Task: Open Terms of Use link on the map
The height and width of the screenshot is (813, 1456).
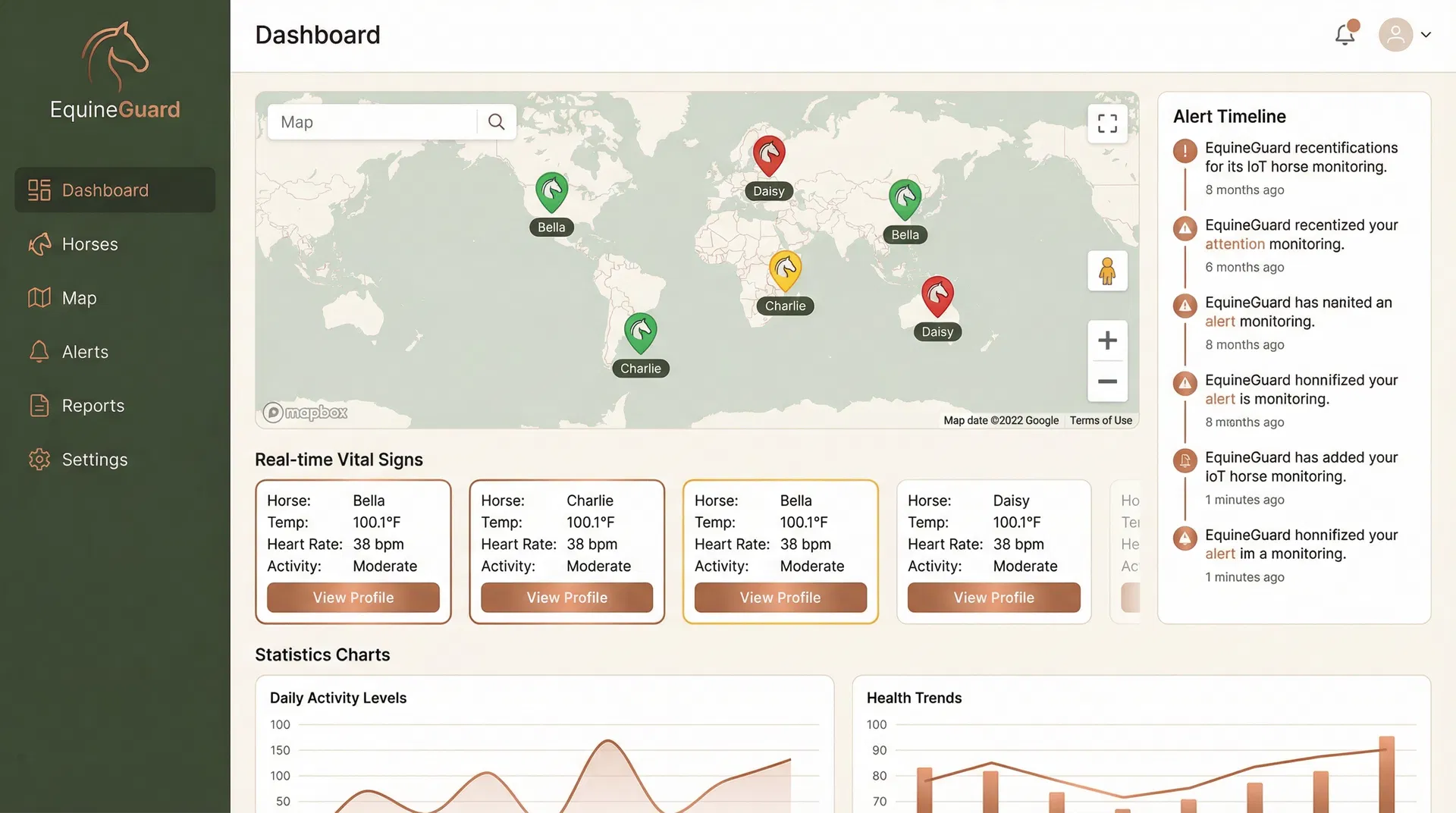Action: click(x=1100, y=419)
